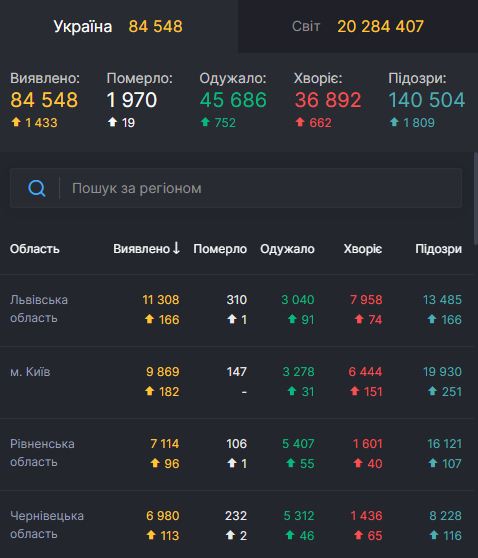Click green up arrow beside 752 recovered
The image size is (478, 558).
tap(205, 122)
